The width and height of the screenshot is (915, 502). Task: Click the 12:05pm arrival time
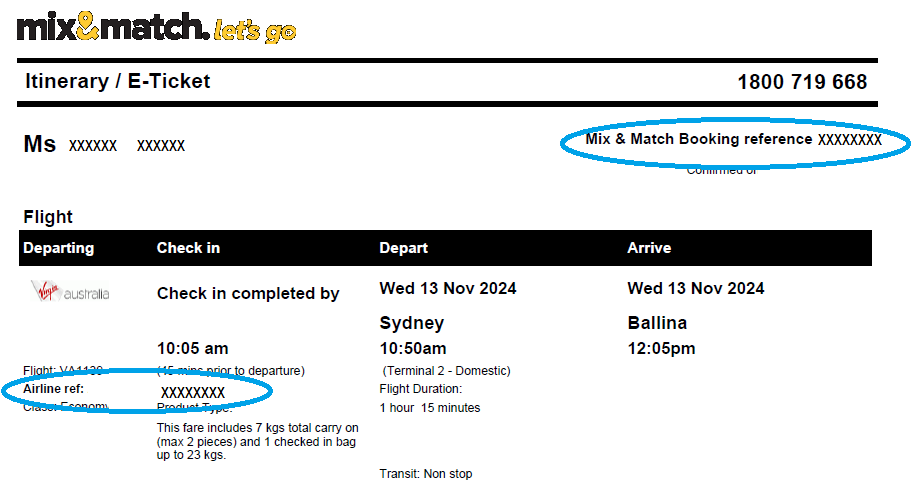(x=661, y=348)
